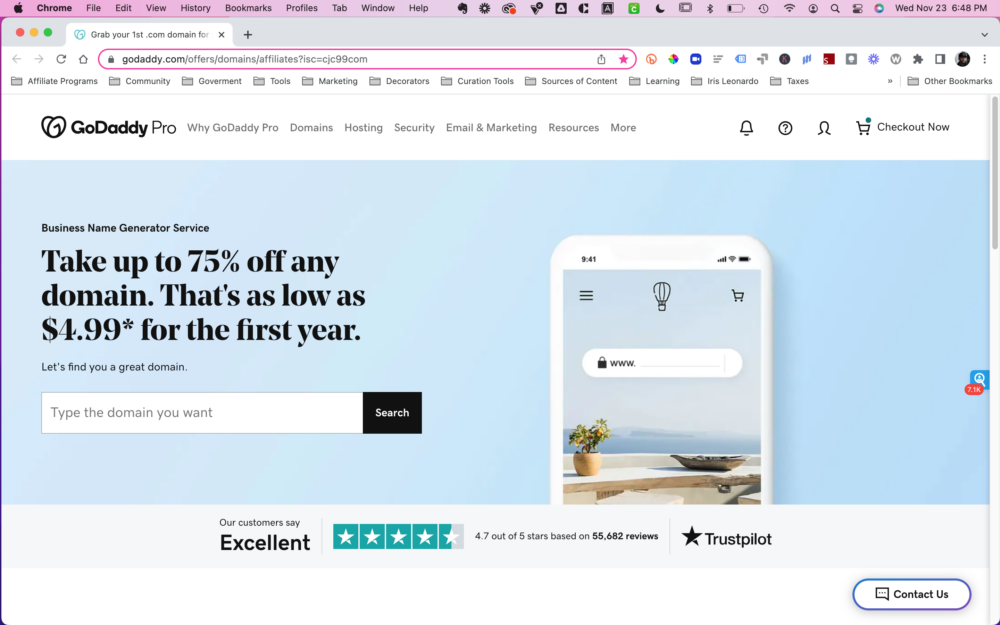Open Evernote in the macOS menu bar

tap(462, 8)
